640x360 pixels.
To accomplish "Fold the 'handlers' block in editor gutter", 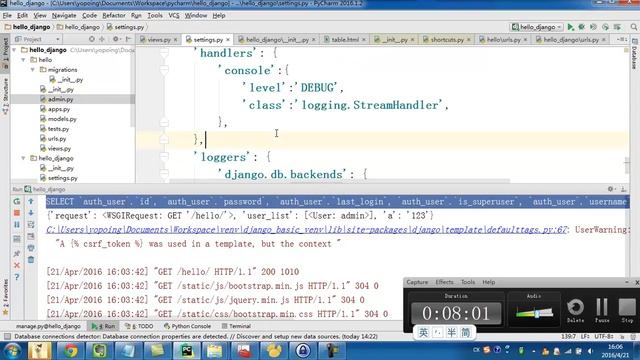I will [x=164, y=53].
